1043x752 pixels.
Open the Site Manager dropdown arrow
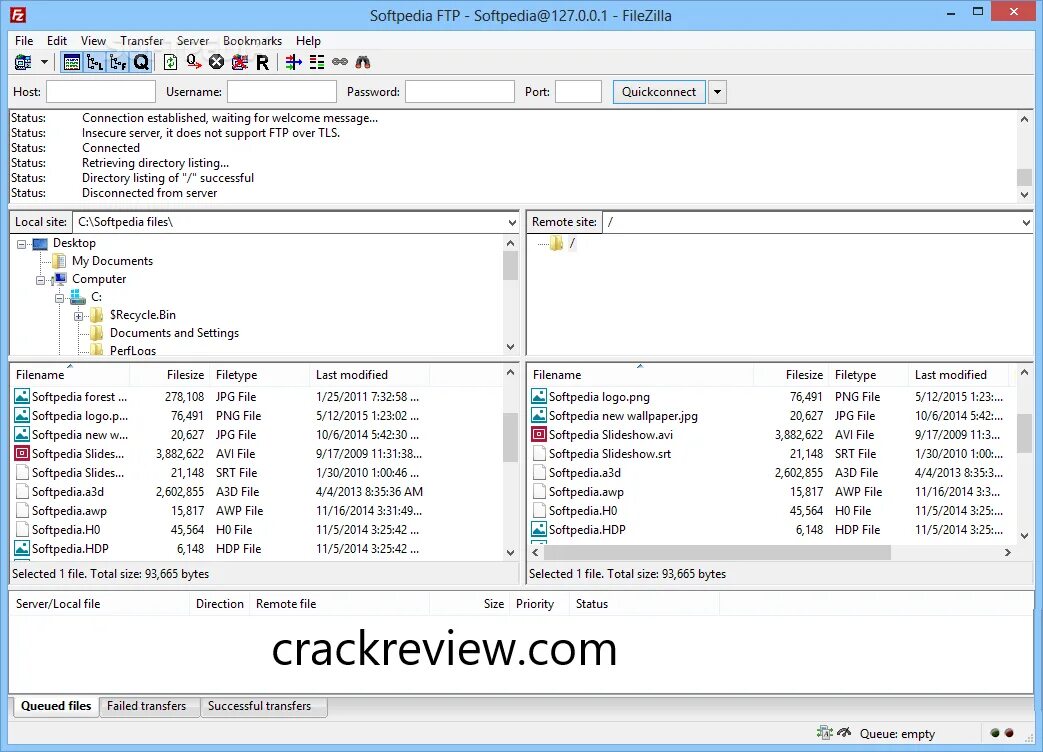(45, 63)
